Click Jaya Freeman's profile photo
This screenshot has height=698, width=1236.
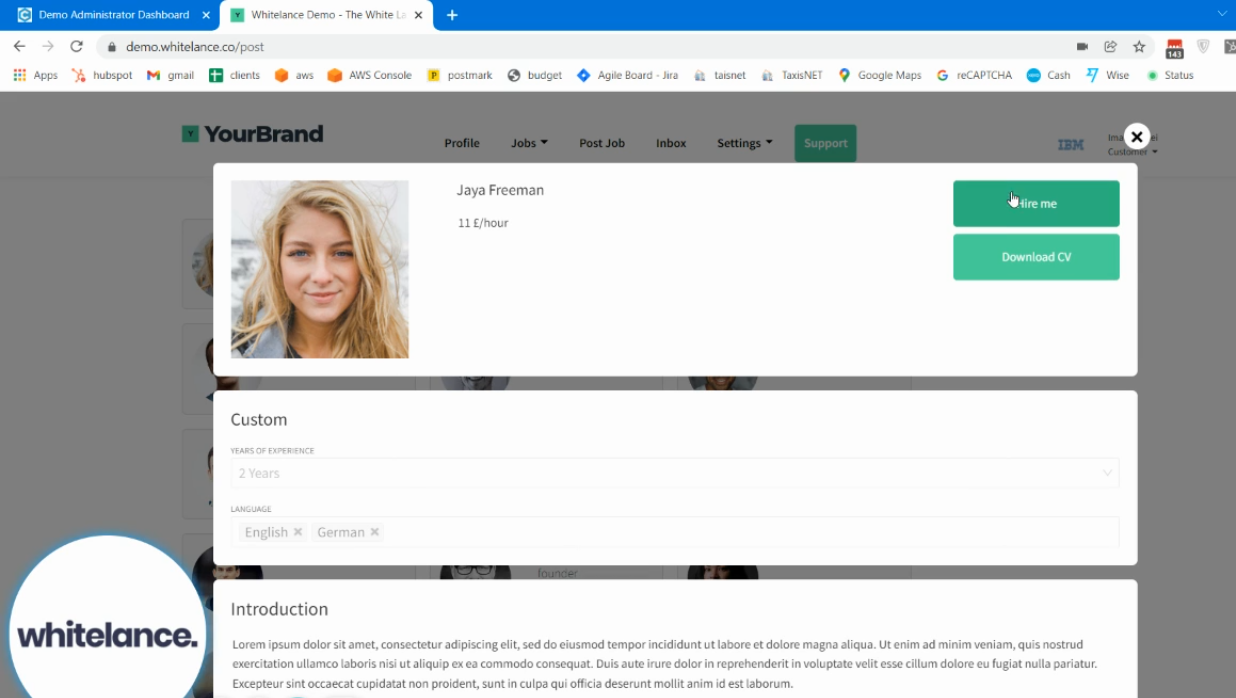point(320,269)
